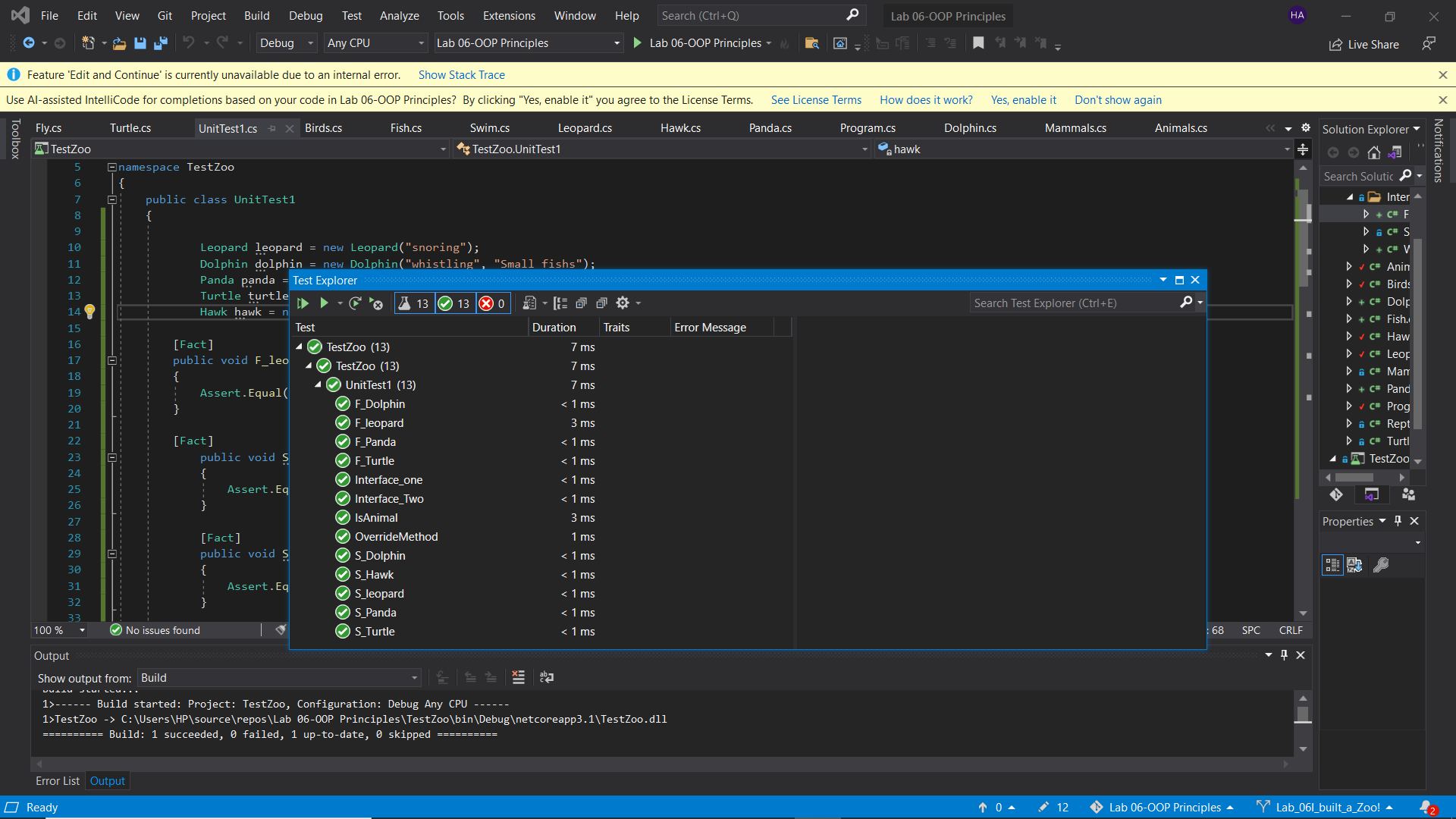Toggle a bookmark with the bookmark icon

[978, 43]
